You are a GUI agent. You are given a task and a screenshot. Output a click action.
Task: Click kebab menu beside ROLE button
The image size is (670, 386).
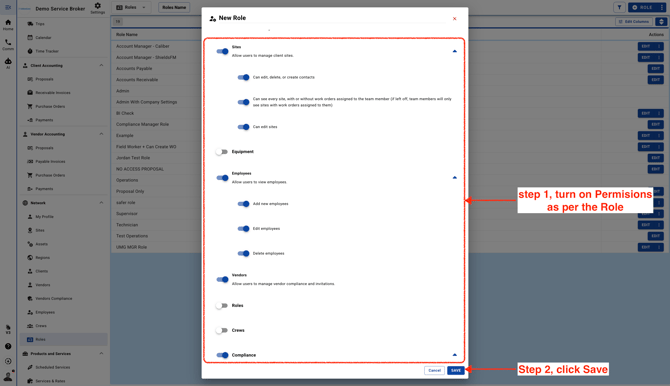click(662, 7)
